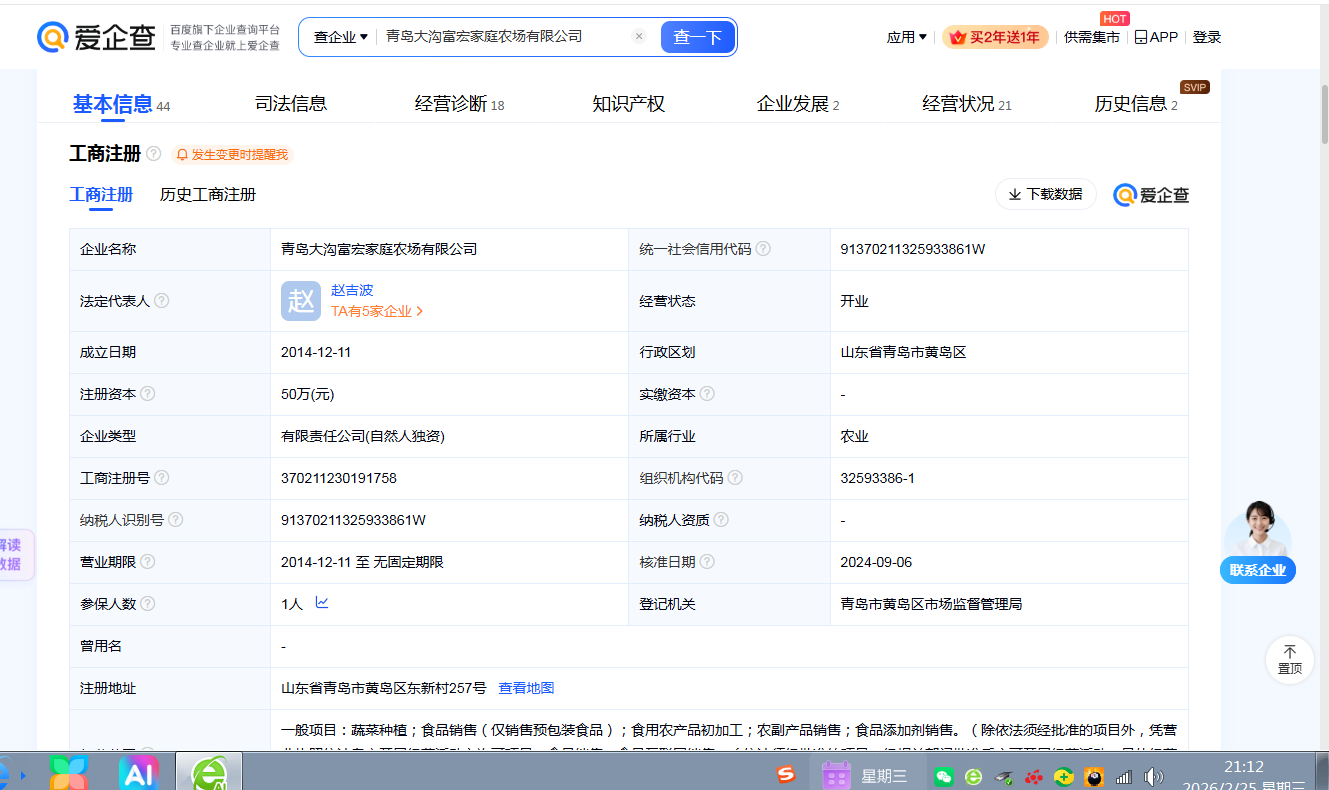The width and height of the screenshot is (1329, 790).
Task: Open WeChat from the system tray
Action: (943, 776)
